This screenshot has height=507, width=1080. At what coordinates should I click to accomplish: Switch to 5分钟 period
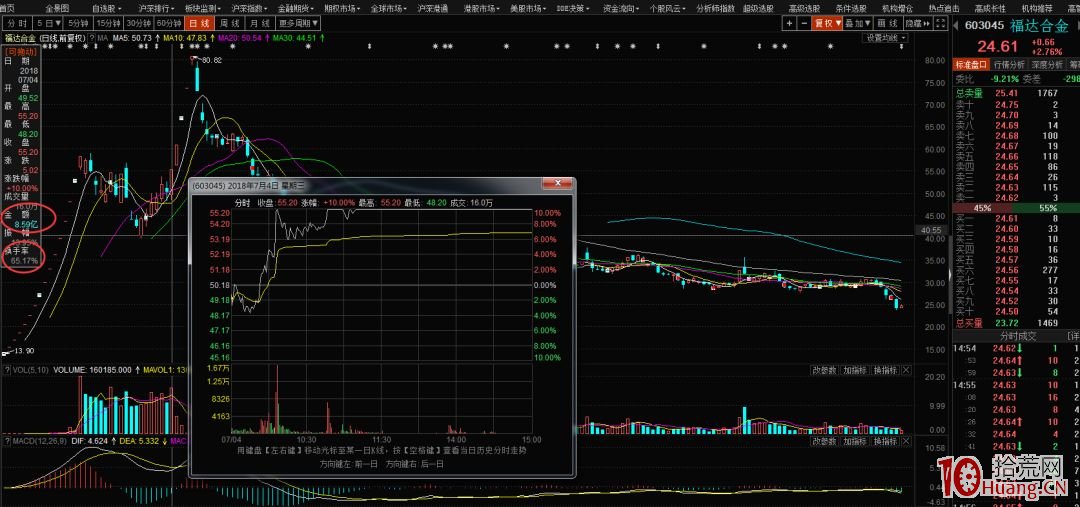click(79, 23)
